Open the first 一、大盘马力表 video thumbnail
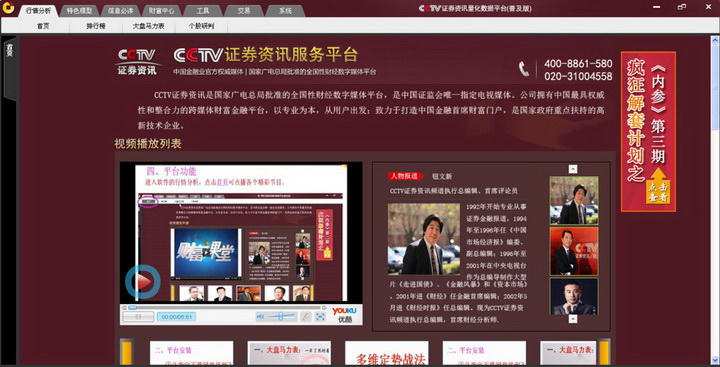The width and height of the screenshot is (720, 367). (289, 353)
